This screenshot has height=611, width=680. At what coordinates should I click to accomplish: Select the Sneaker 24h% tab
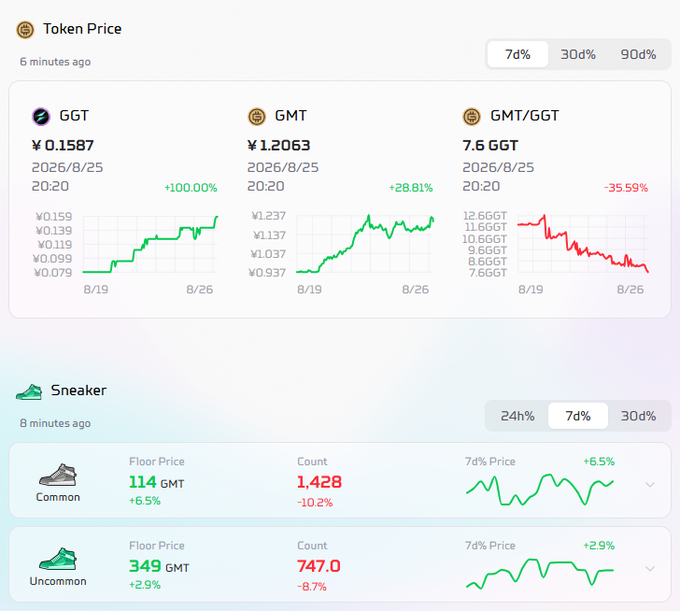[x=518, y=416]
